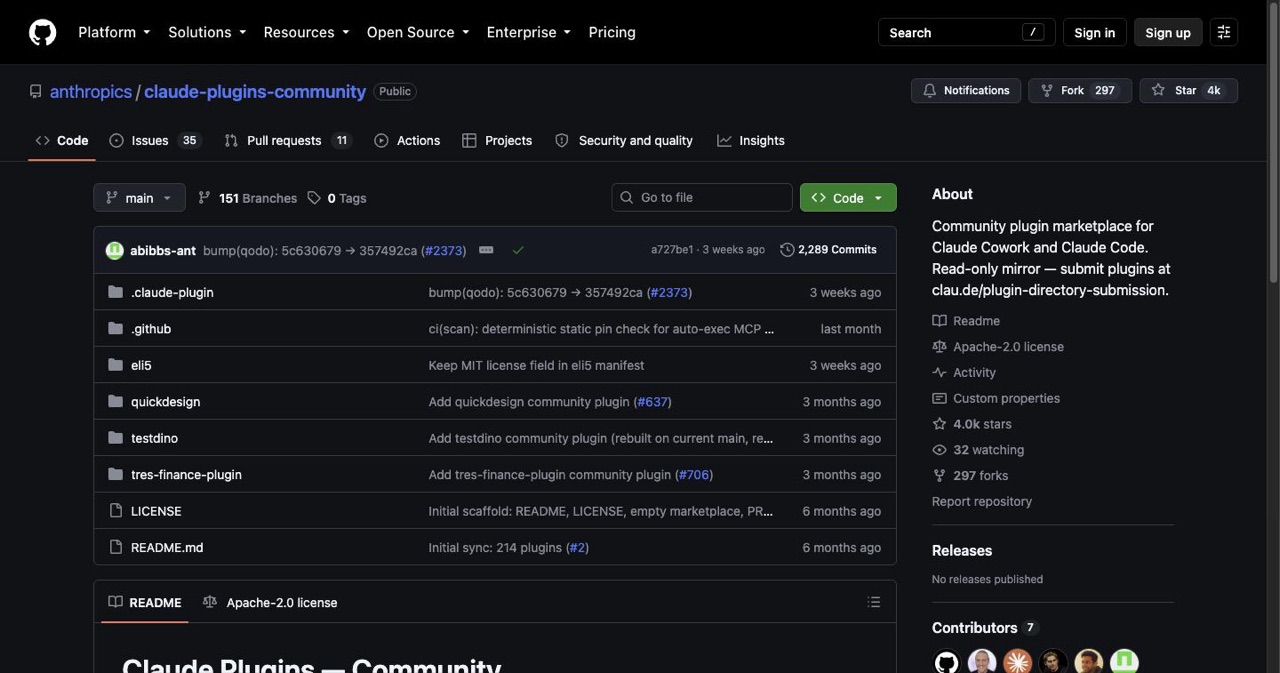Click the bell icon in Notifications
Image resolution: width=1280 pixels, height=673 pixels.
pyautogui.click(x=930, y=90)
